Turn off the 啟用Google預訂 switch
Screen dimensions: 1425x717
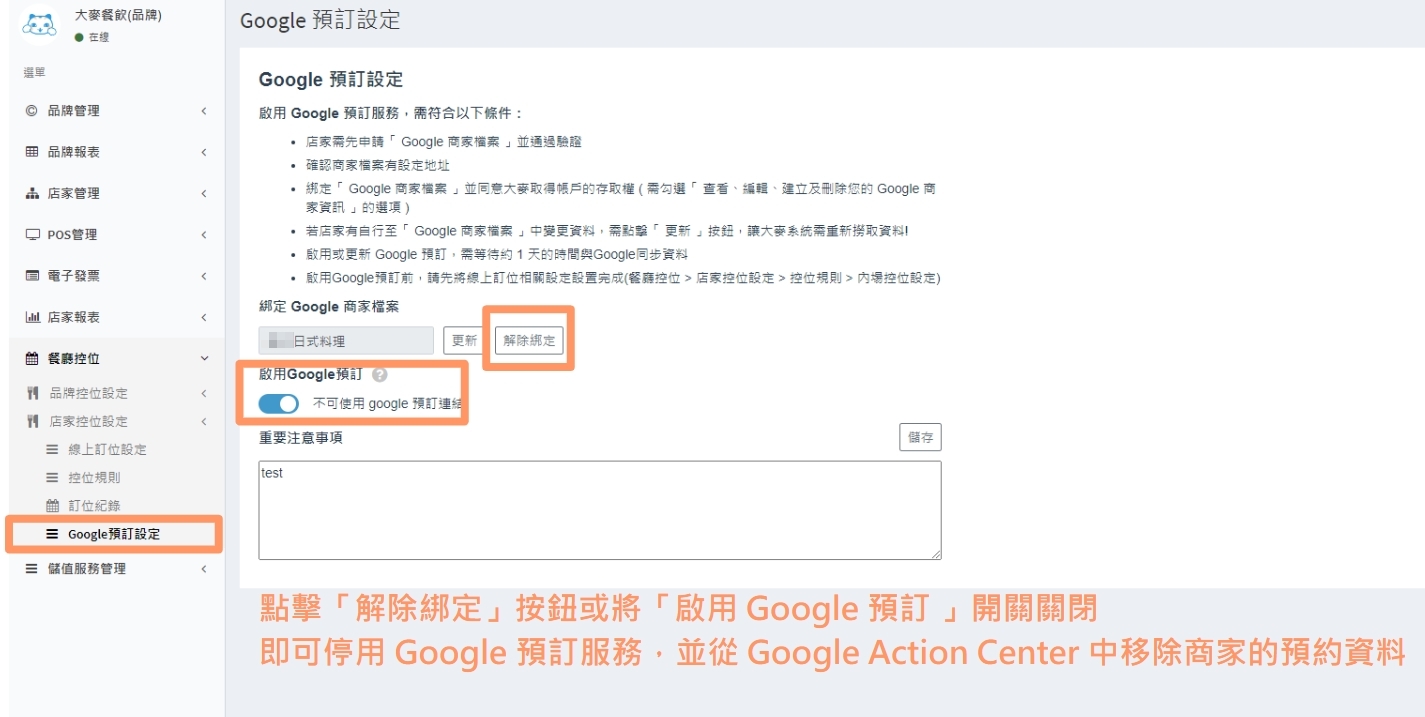(x=278, y=404)
